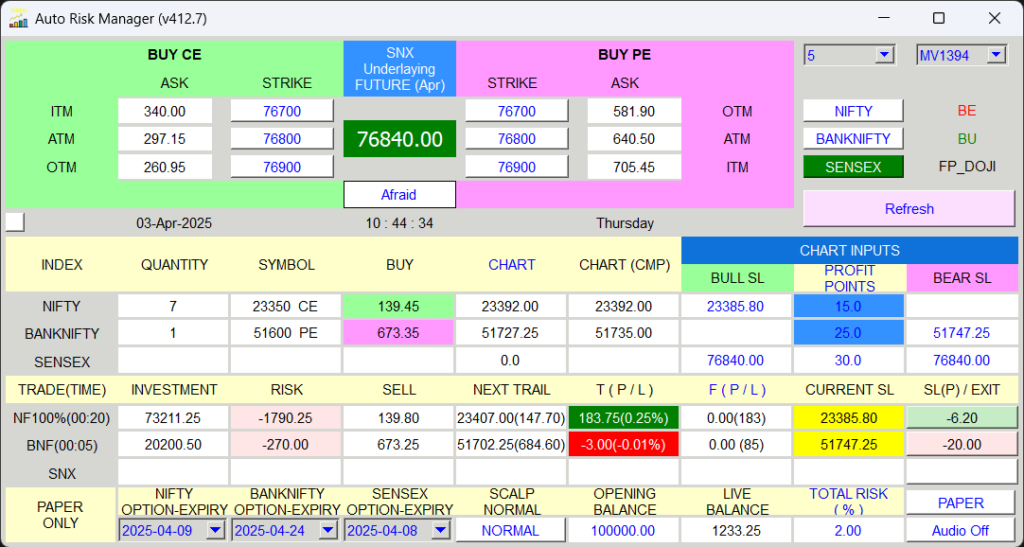Click the 51600 PE symbol cell
This screenshot has width=1024, height=547.
click(286, 334)
